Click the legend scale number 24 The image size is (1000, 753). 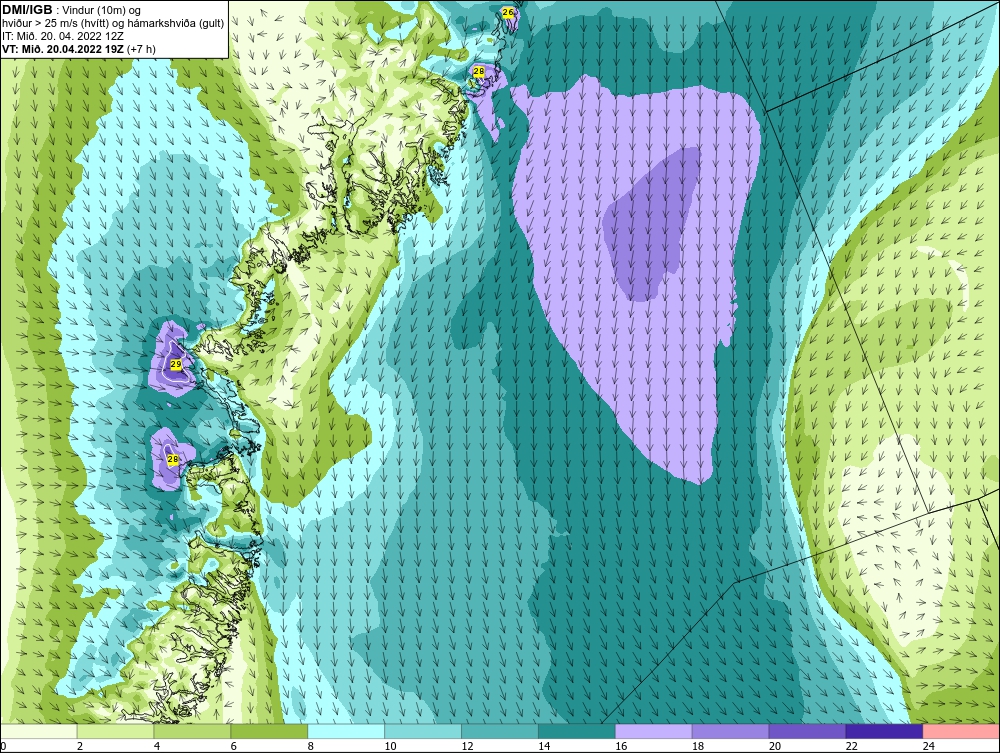pyautogui.click(x=929, y=746)
